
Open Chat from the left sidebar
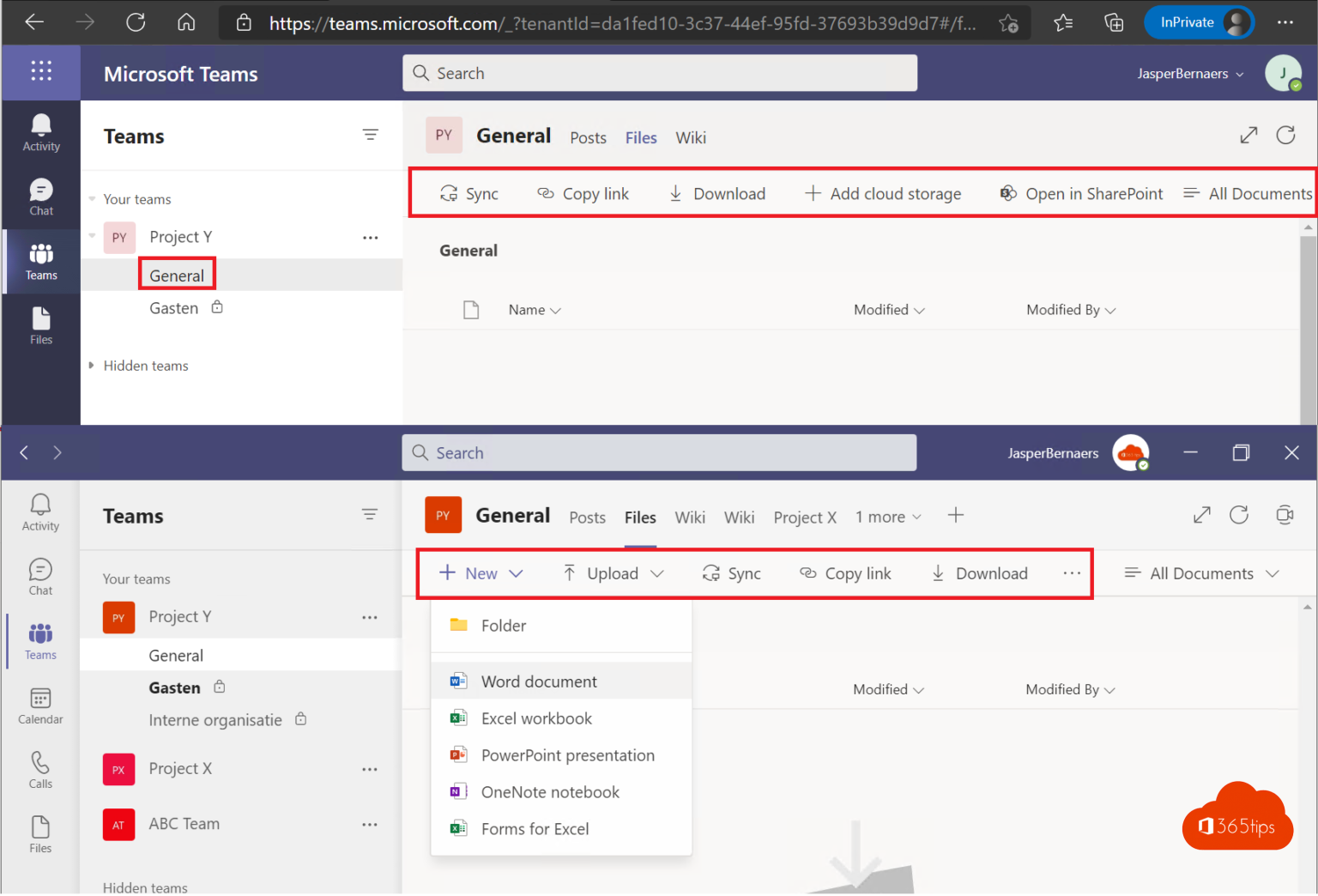(40, 197)
